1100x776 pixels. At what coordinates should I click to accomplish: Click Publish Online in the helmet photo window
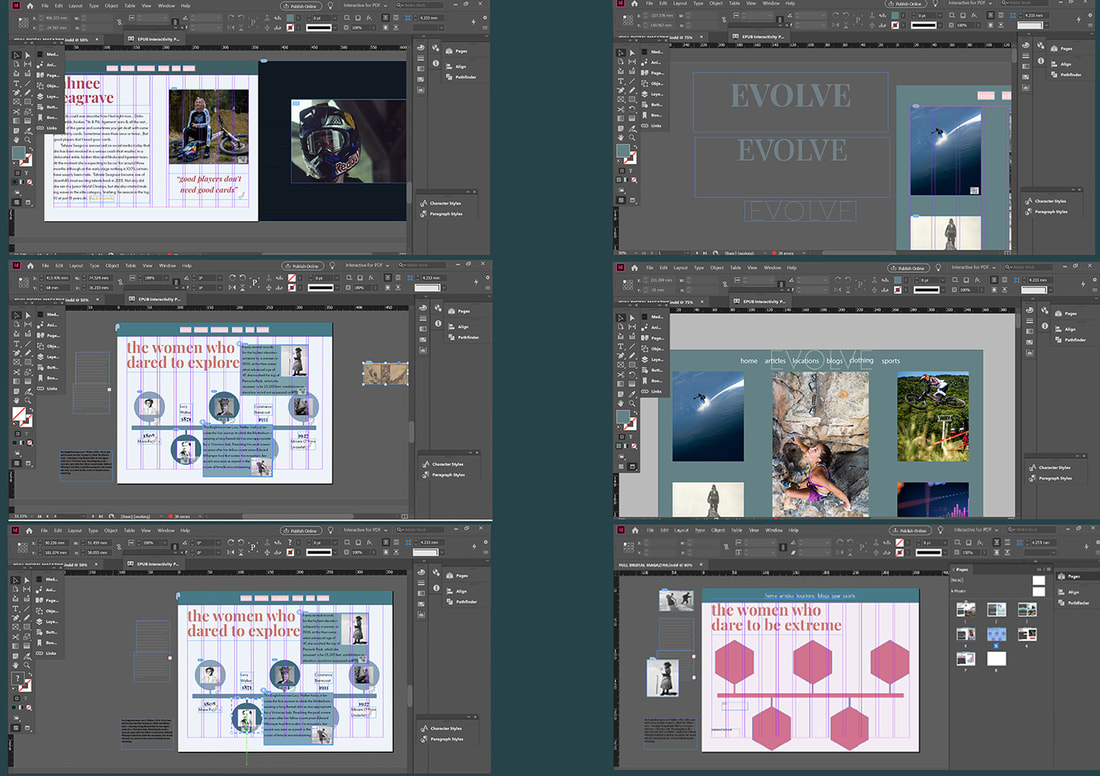(x=301, y=6)
